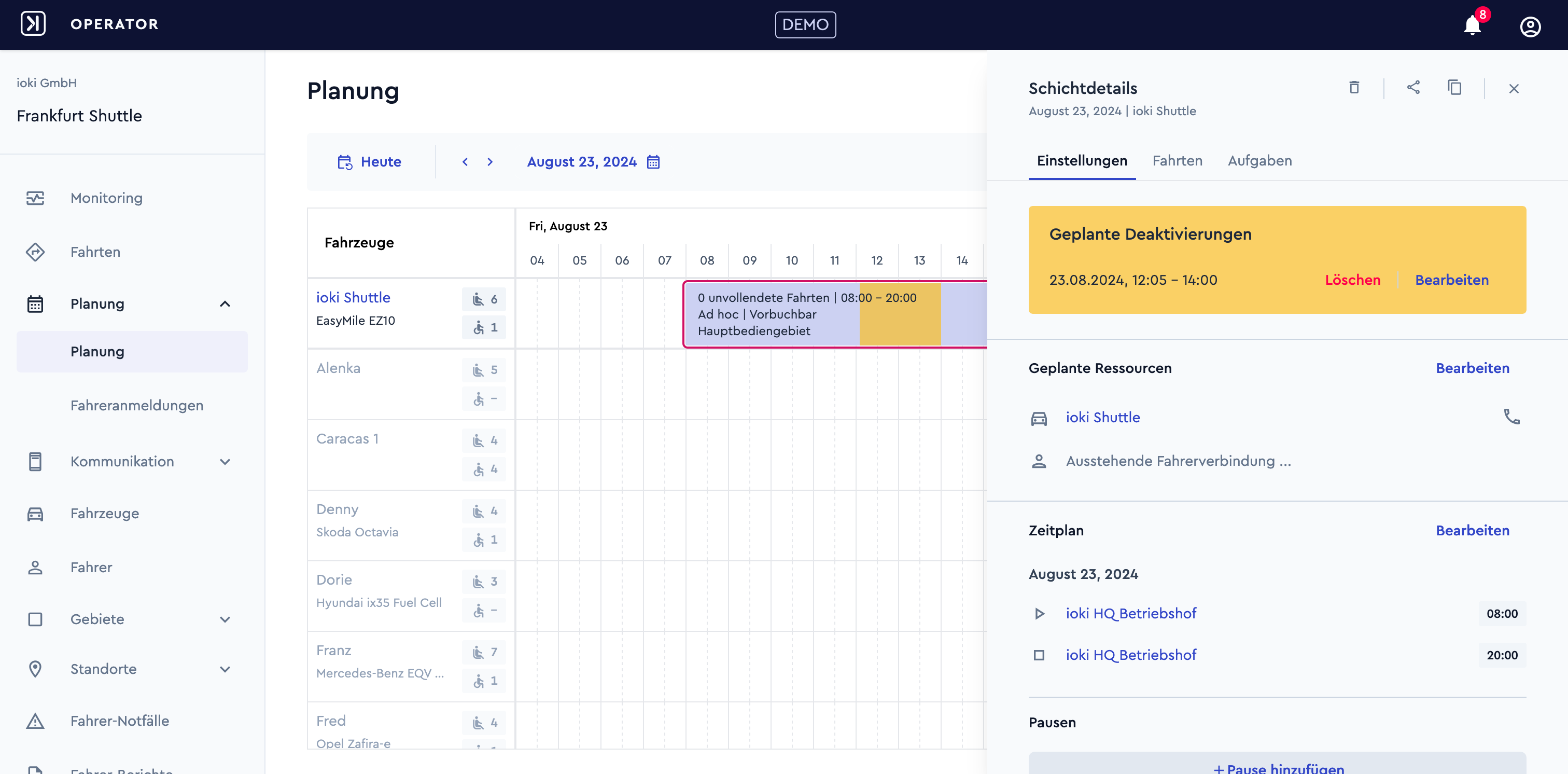Select the orange deactivation block in timeline

[900, 314]
